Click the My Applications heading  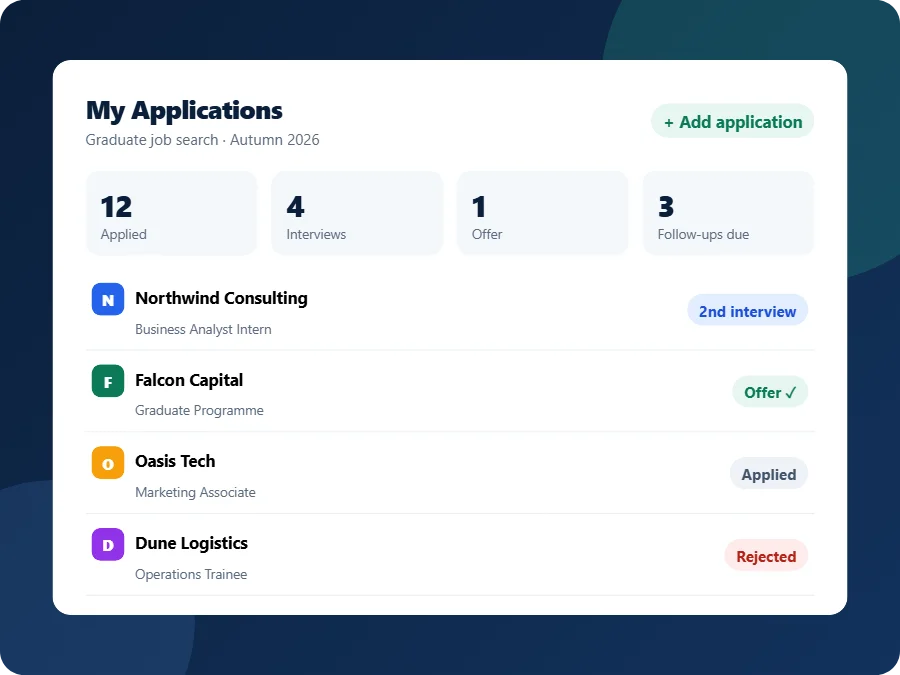pyautogui.click(x=184, y=110)
